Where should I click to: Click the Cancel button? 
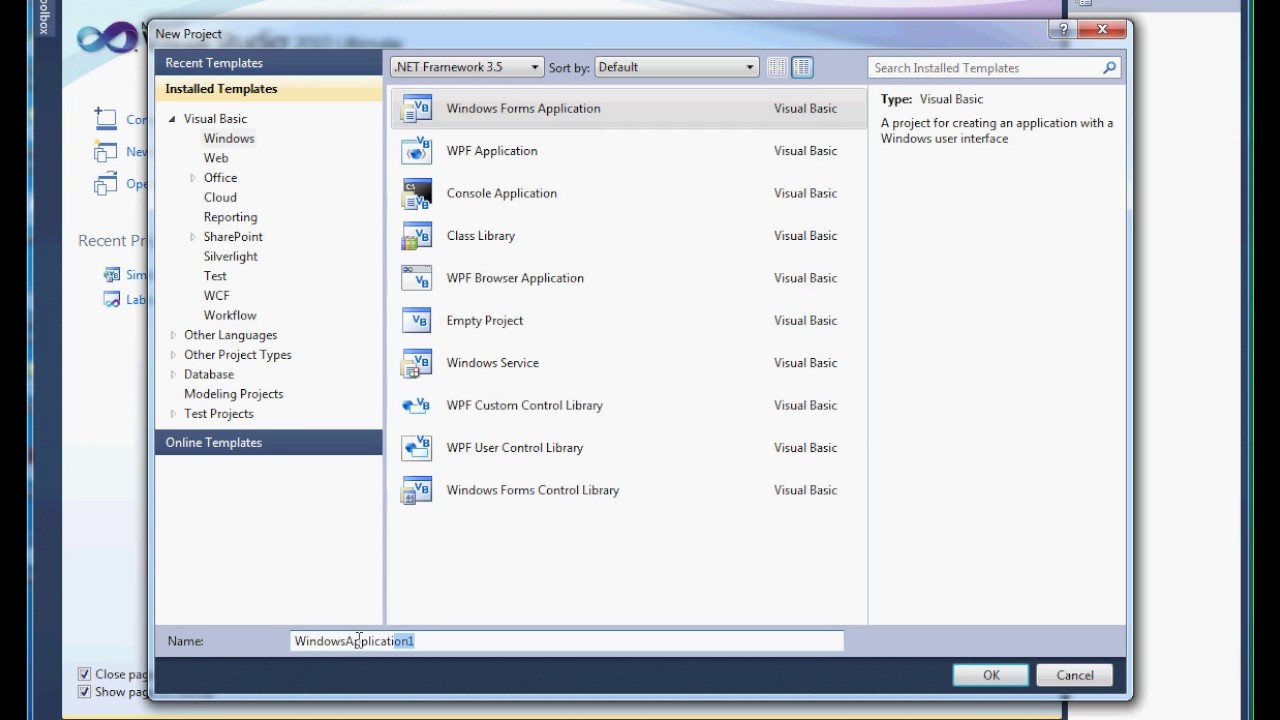pos(1075,675)
